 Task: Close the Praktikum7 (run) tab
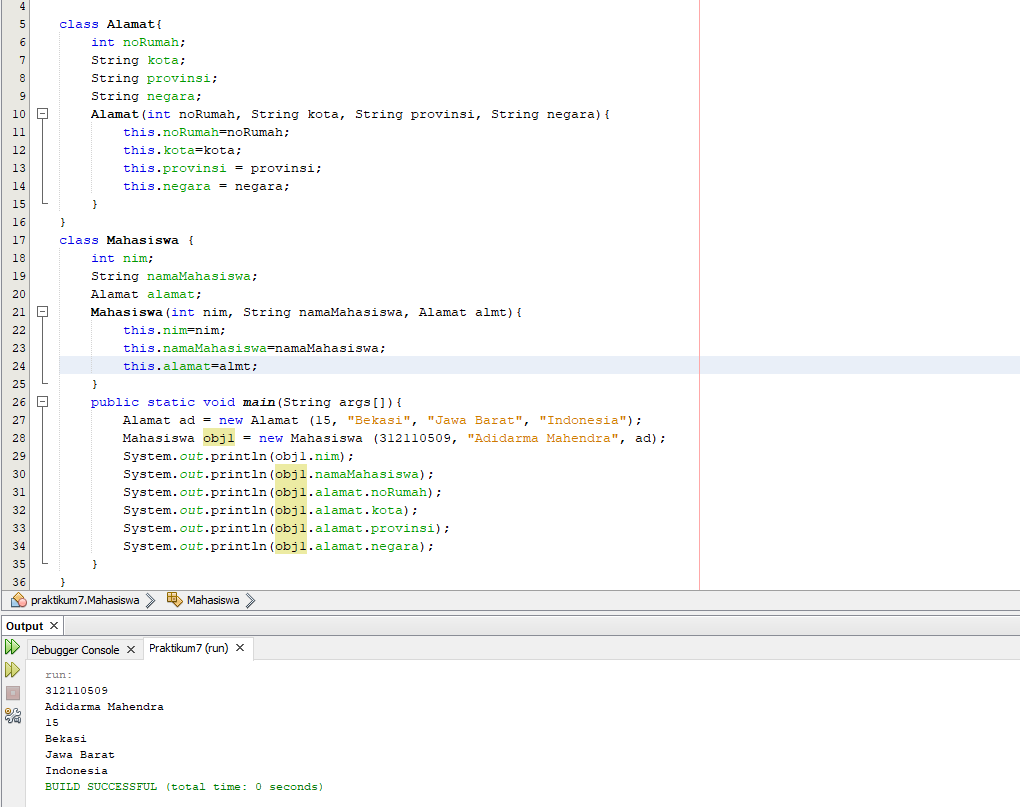coord(239,647)
